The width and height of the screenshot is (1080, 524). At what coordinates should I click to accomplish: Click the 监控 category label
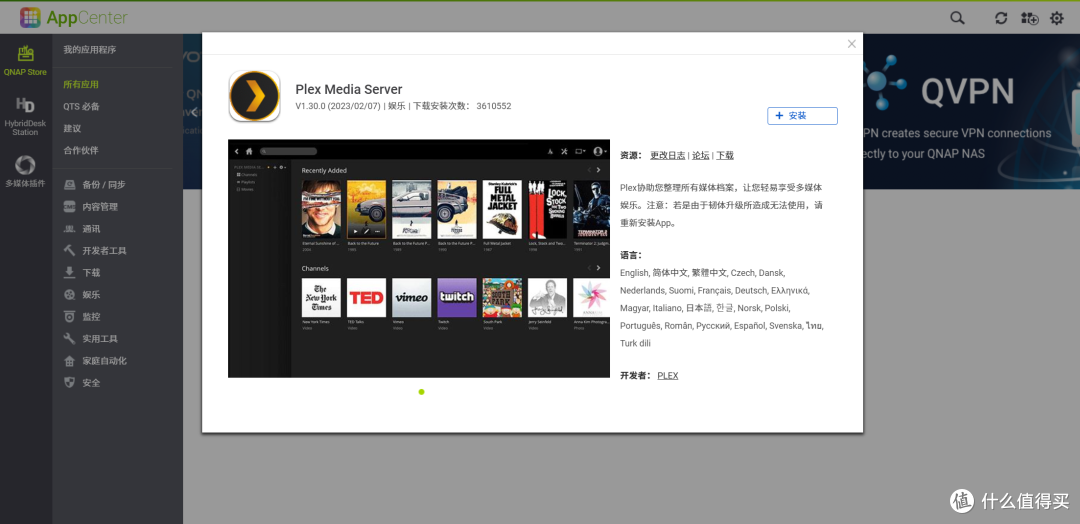92,317
